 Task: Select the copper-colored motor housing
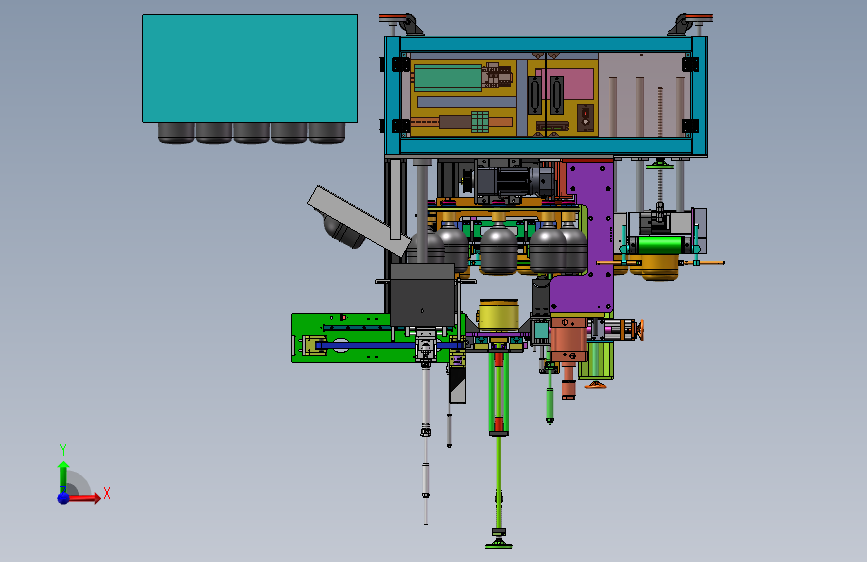pos(568,339)
